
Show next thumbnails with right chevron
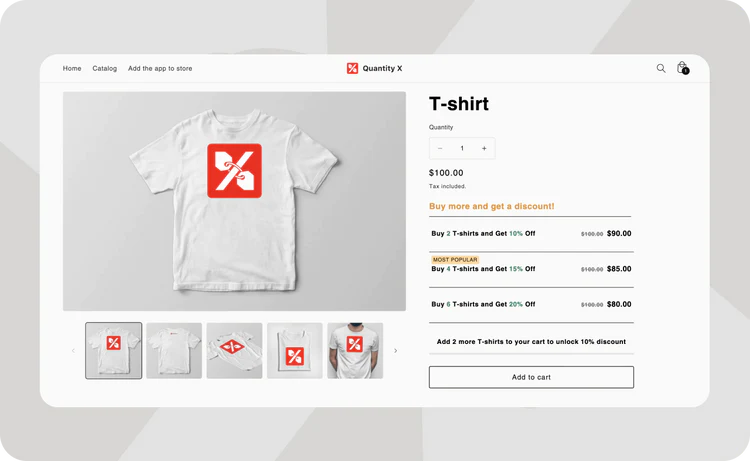(396, 351)
